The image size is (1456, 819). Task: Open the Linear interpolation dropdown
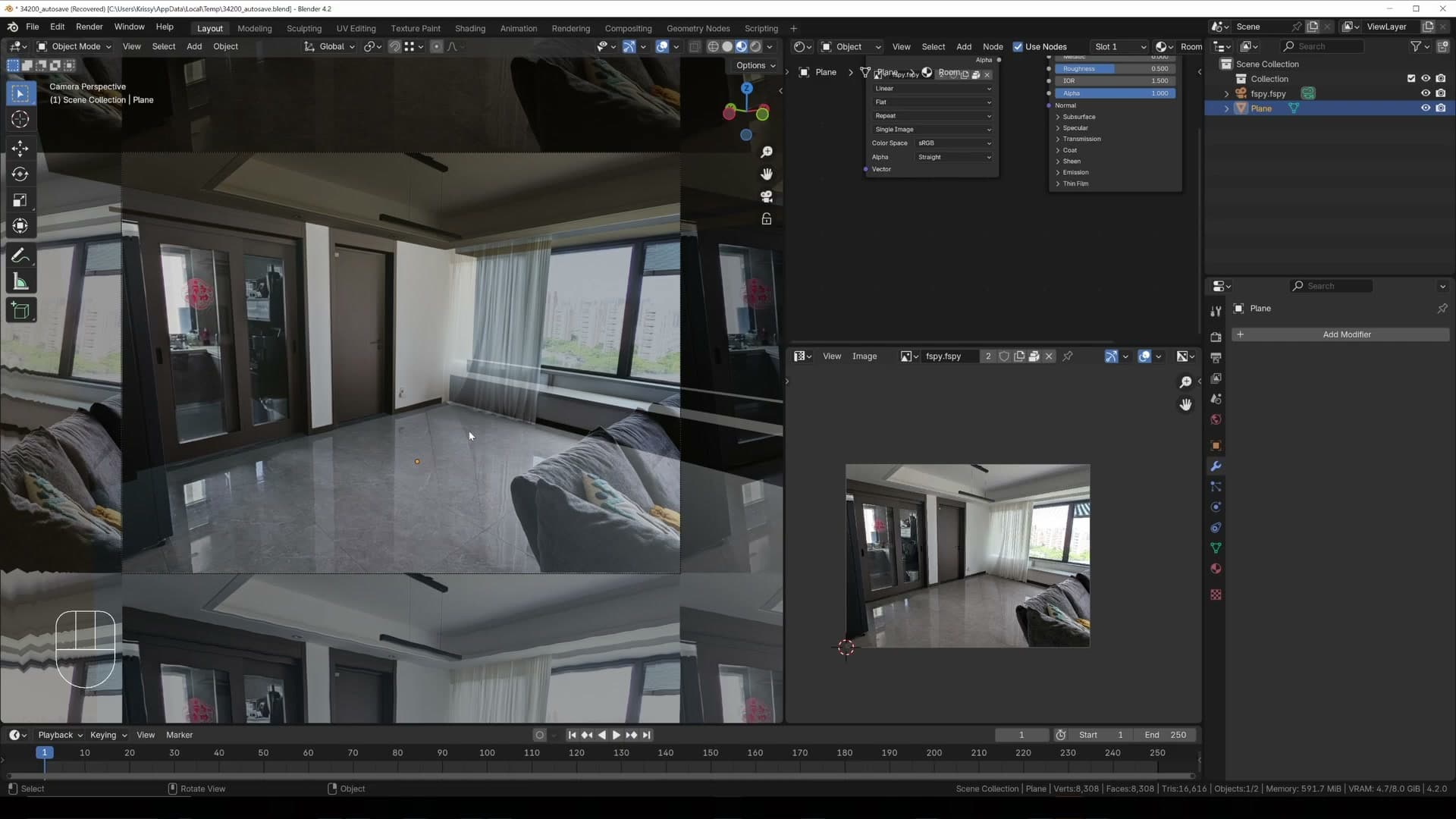[932, 89]
